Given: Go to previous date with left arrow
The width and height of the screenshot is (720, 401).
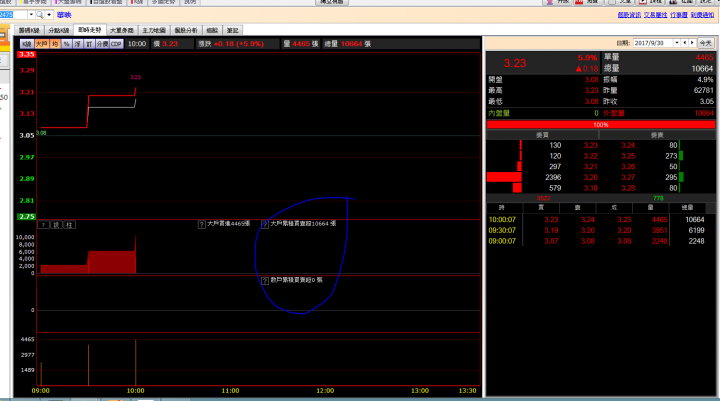Looking at the screenshot, I should [x=685, y=43].
